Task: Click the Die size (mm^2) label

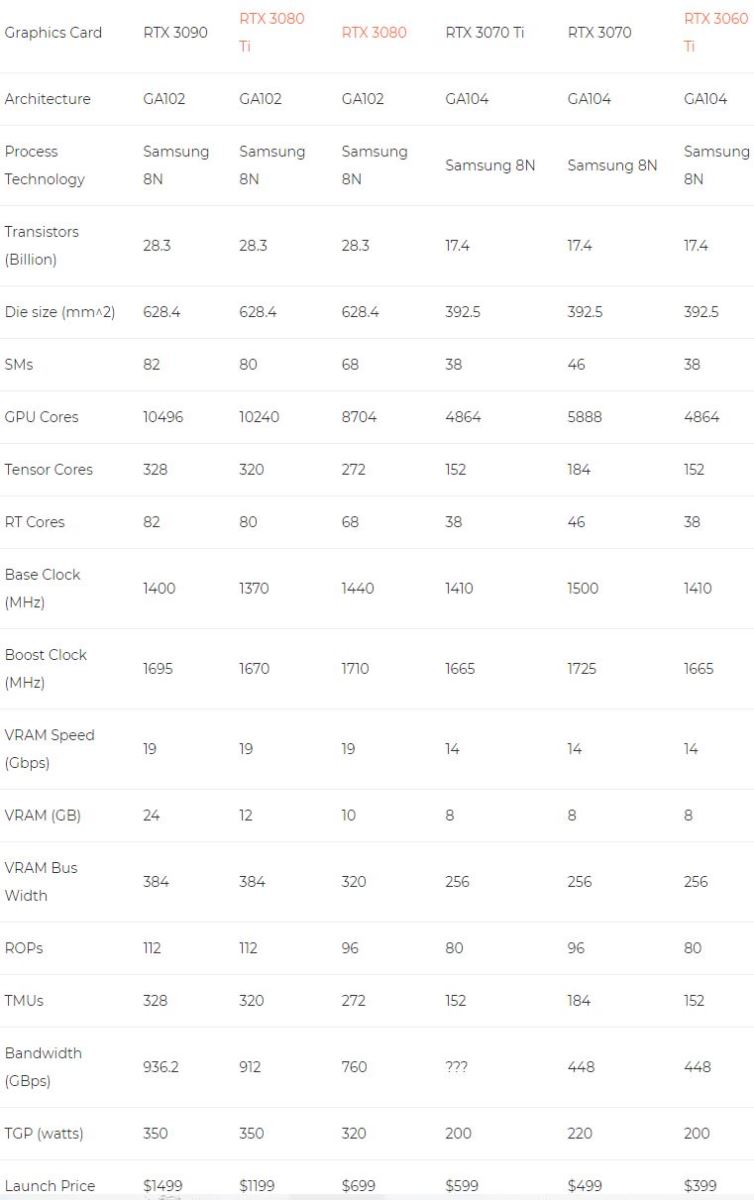Action: [59, 312]
